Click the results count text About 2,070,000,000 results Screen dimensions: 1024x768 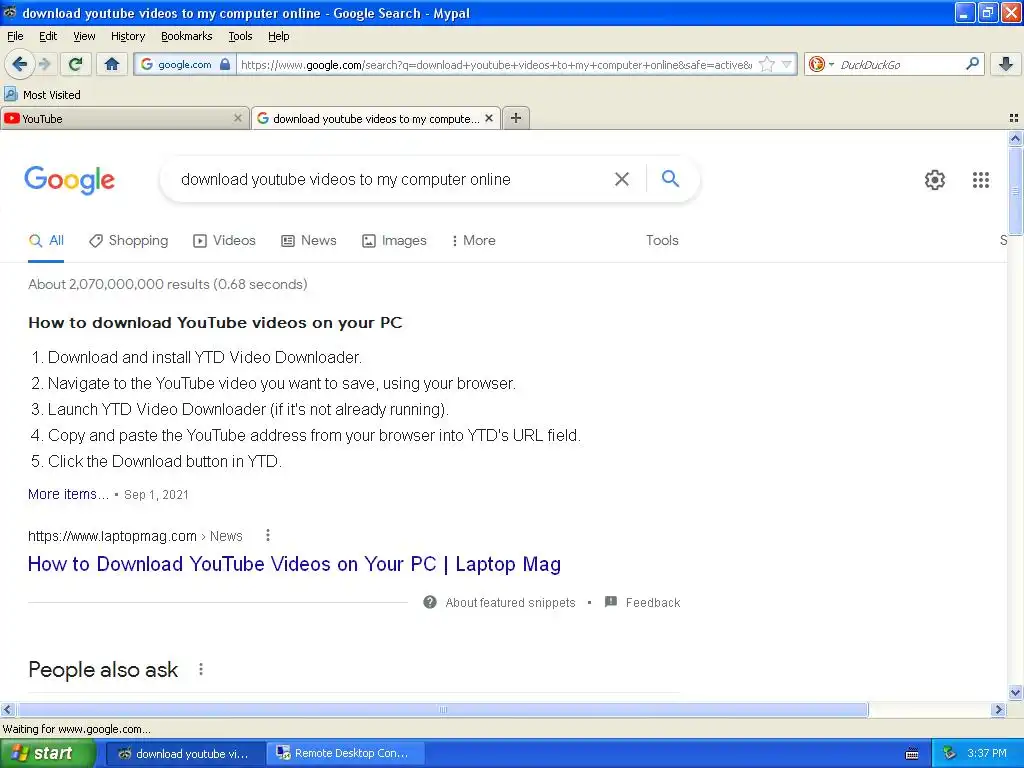(168, 284)
